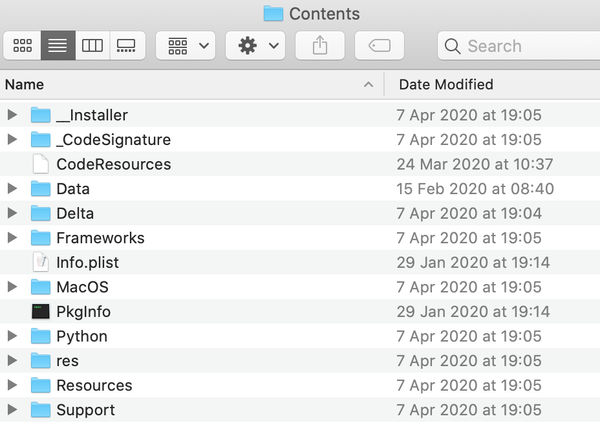Switch to column view layout
Viewport: 600px width, 440px height.
(x=92, y=46)
